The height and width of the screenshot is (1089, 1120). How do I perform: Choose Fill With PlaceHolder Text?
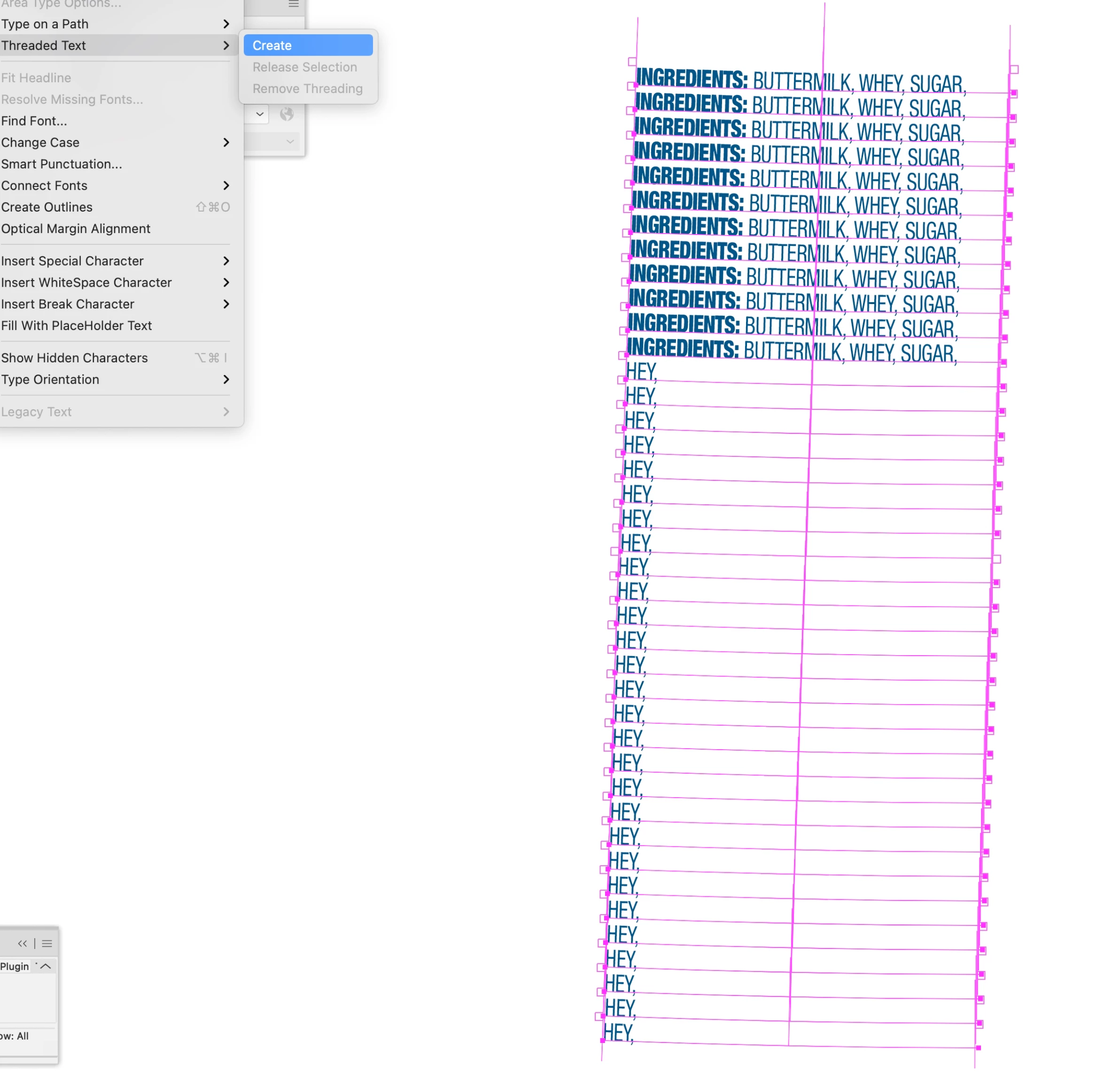tap(77, 325)
